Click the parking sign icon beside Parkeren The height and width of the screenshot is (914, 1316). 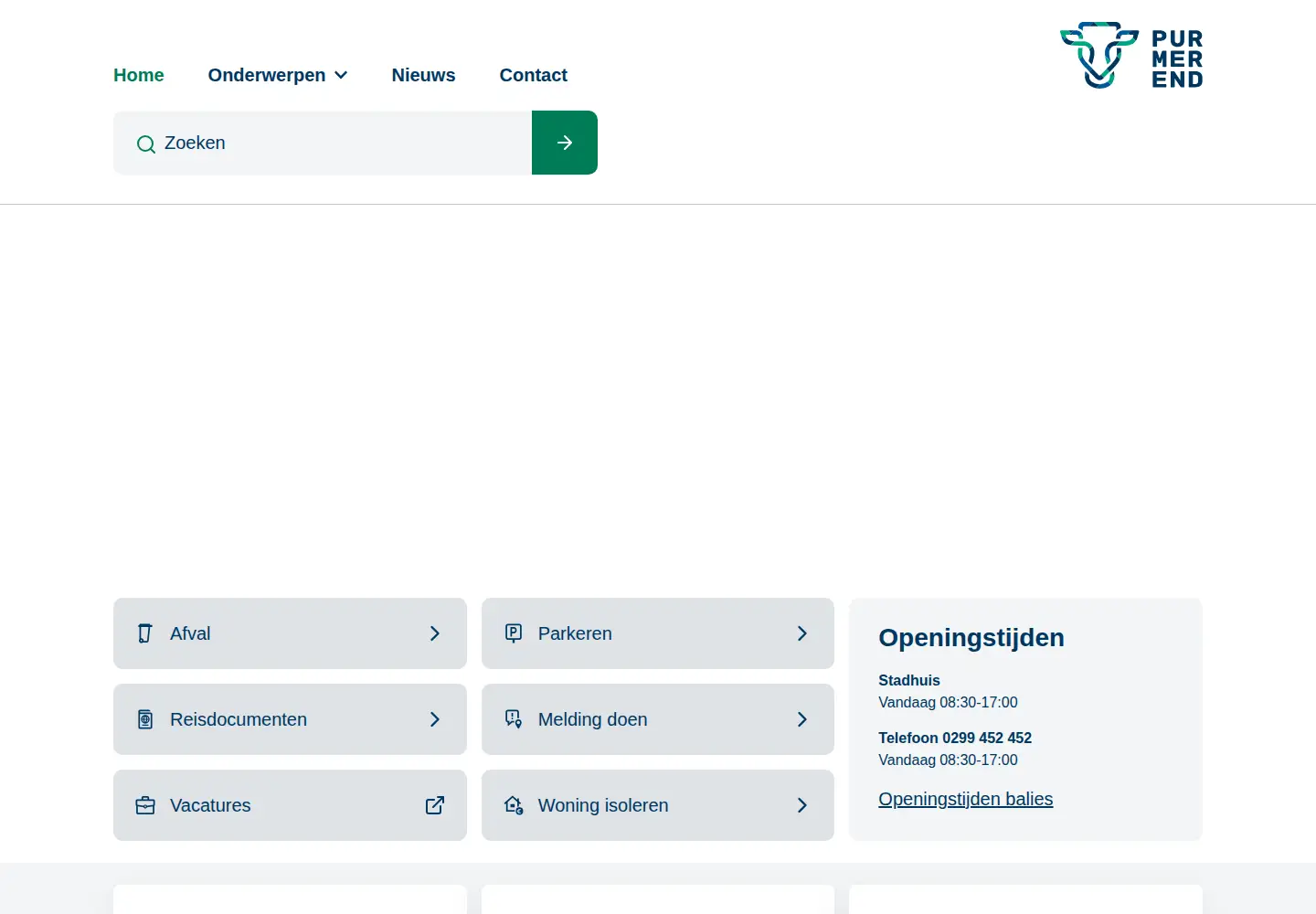514,633
